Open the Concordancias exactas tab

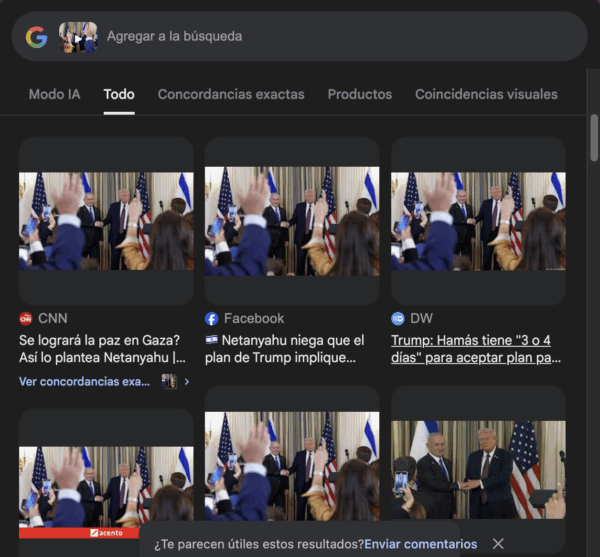(x=231, y=94)
